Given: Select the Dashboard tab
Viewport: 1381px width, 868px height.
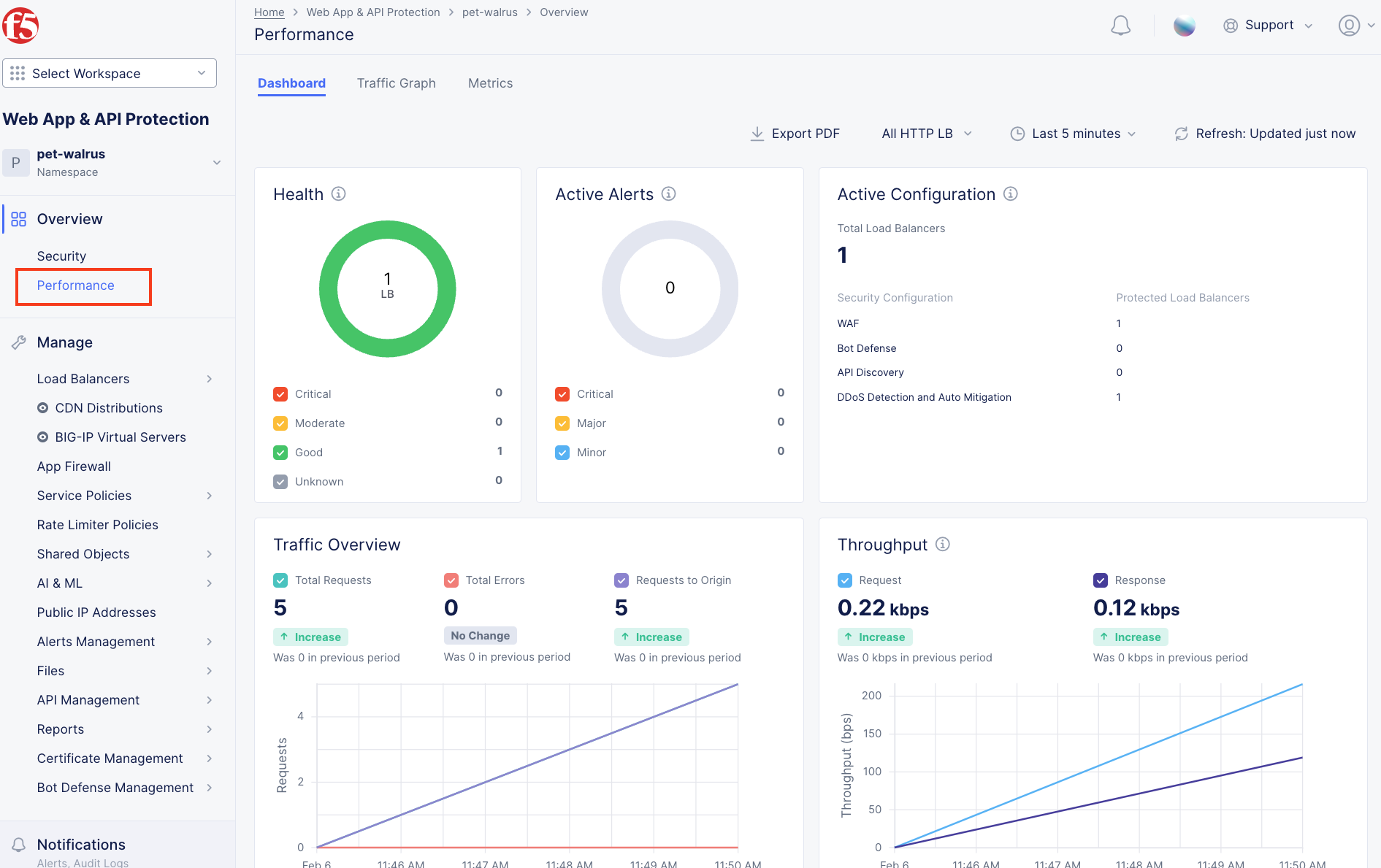Looking at the screenshot, I should [291, 83].
